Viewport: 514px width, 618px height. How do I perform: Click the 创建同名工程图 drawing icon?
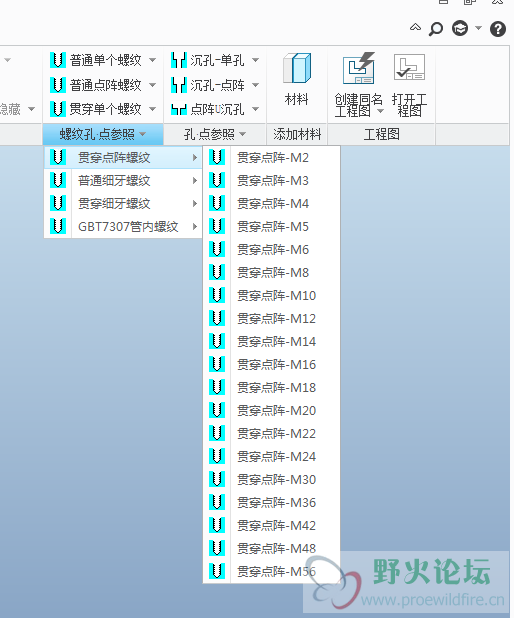tap(358, 68)
